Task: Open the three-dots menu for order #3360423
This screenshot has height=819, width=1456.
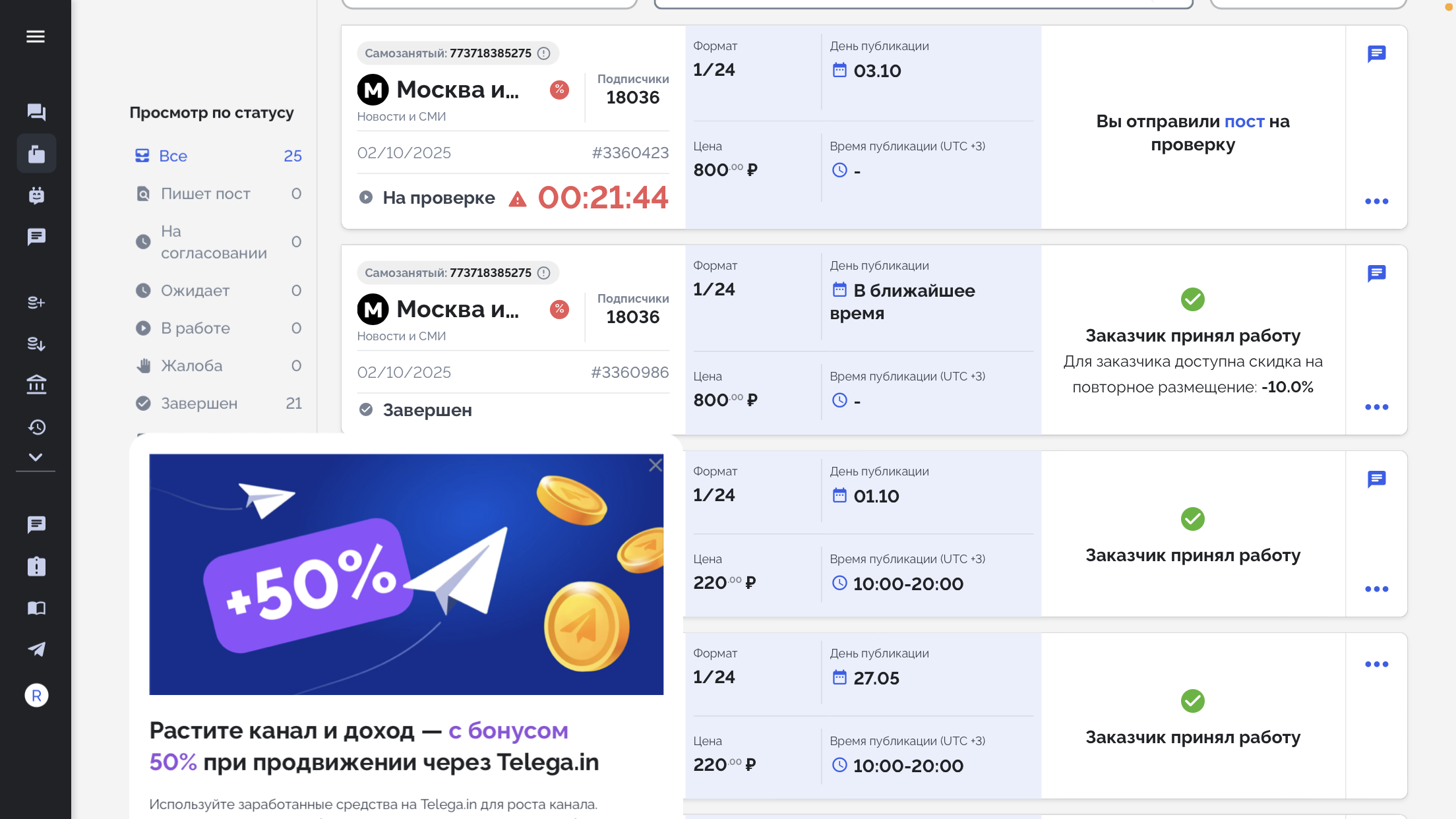Action: click(1376, 201)
